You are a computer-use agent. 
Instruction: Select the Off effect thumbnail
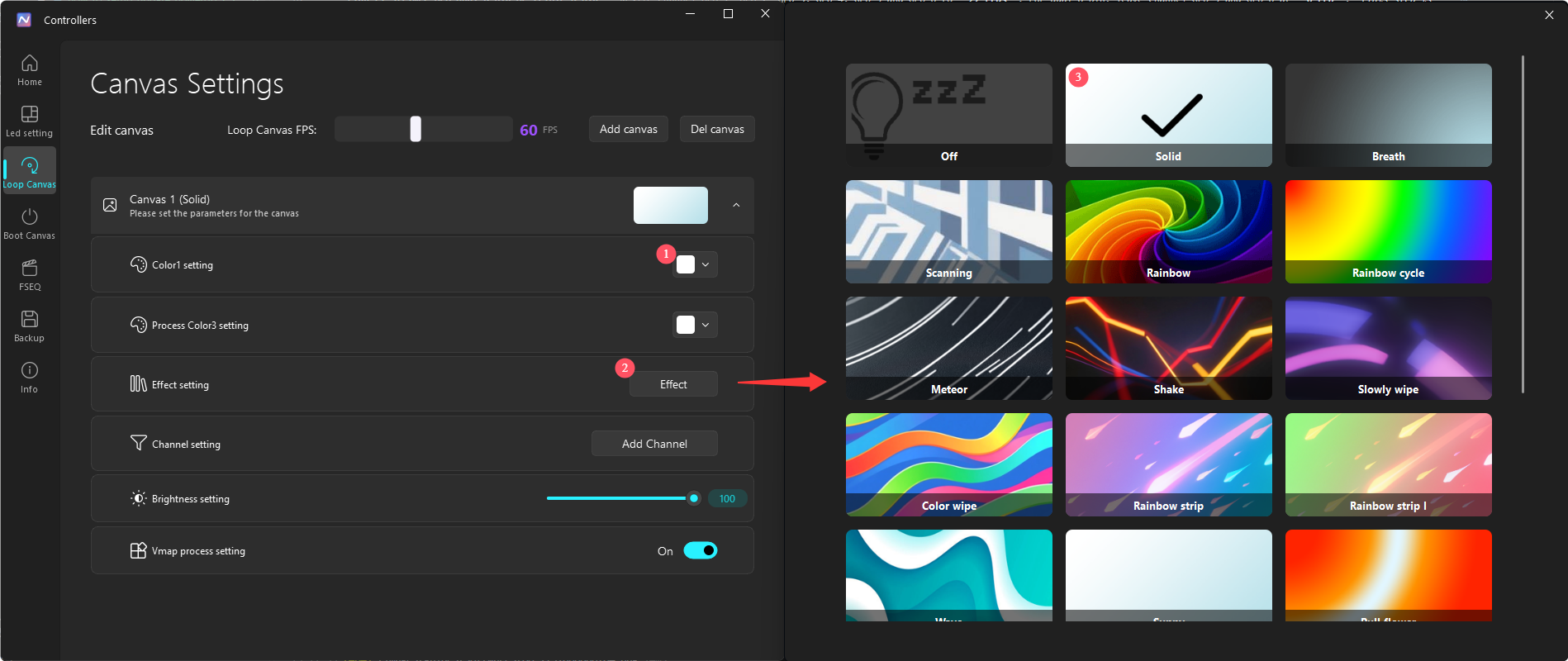949,115
